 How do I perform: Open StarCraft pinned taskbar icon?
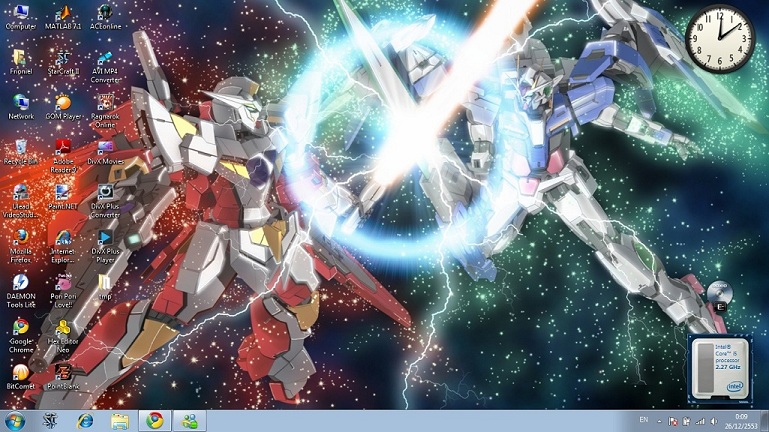[50, 421]
